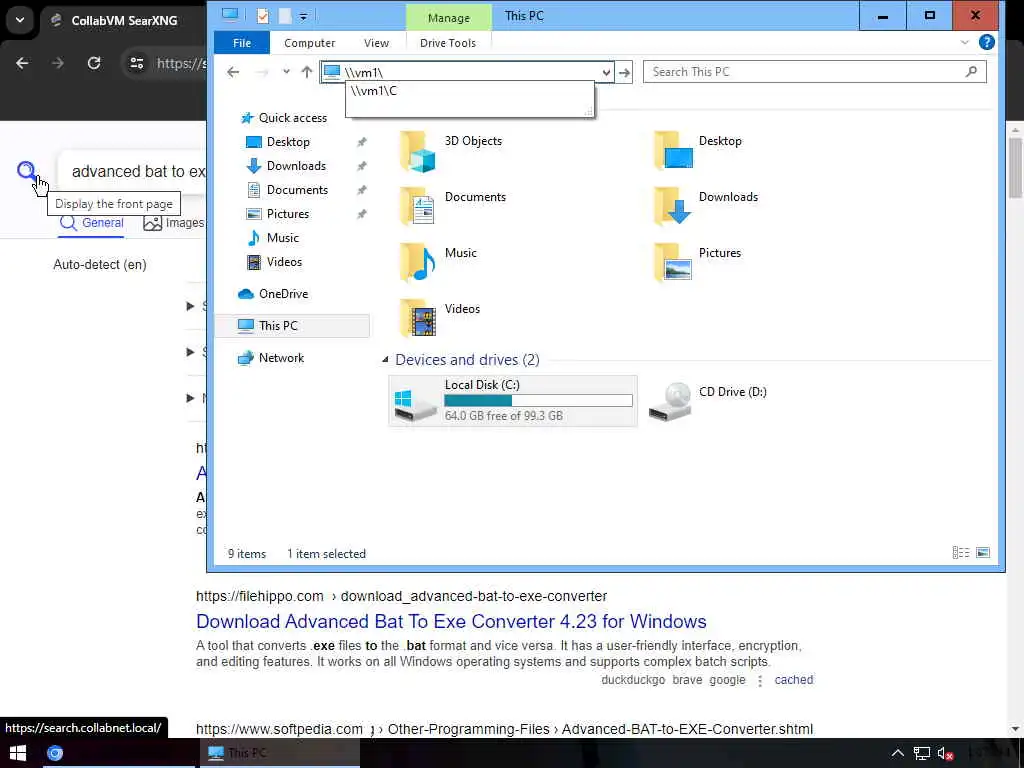Select General search category tab
This screenshot has height=768, width=1024.
[x=91, y=223]
